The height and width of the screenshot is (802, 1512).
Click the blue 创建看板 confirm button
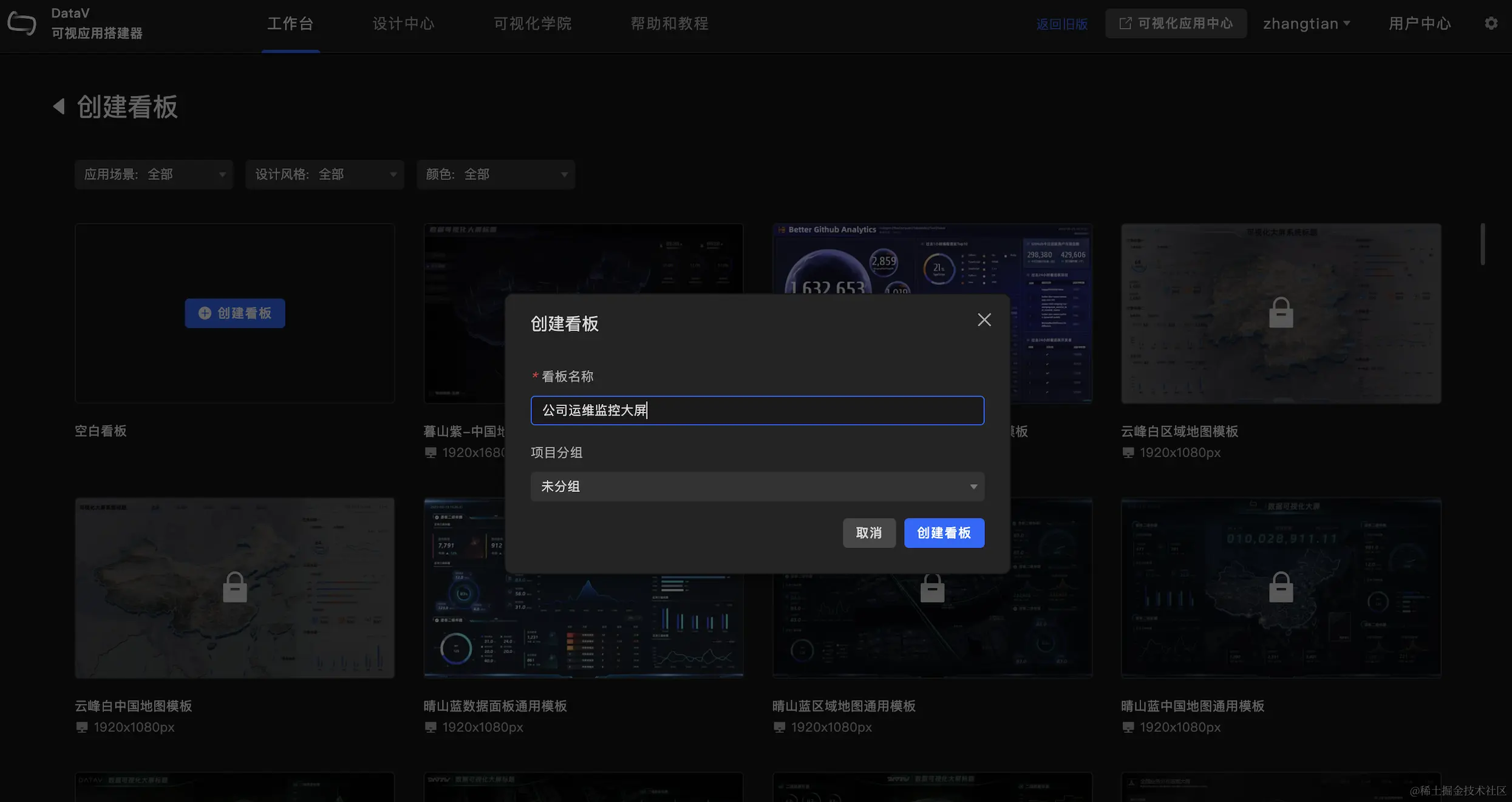click(x=944, y=533)
